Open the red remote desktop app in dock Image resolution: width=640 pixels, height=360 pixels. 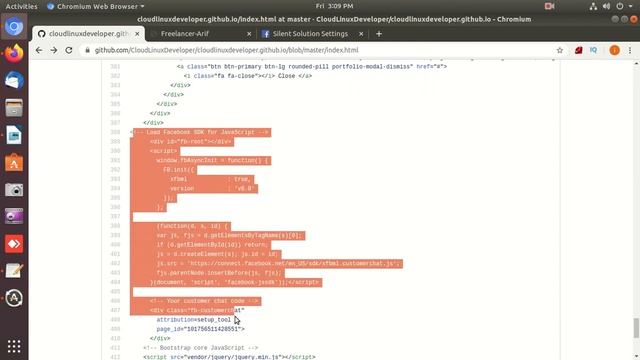pyautogui.click(x=14, y=244)
